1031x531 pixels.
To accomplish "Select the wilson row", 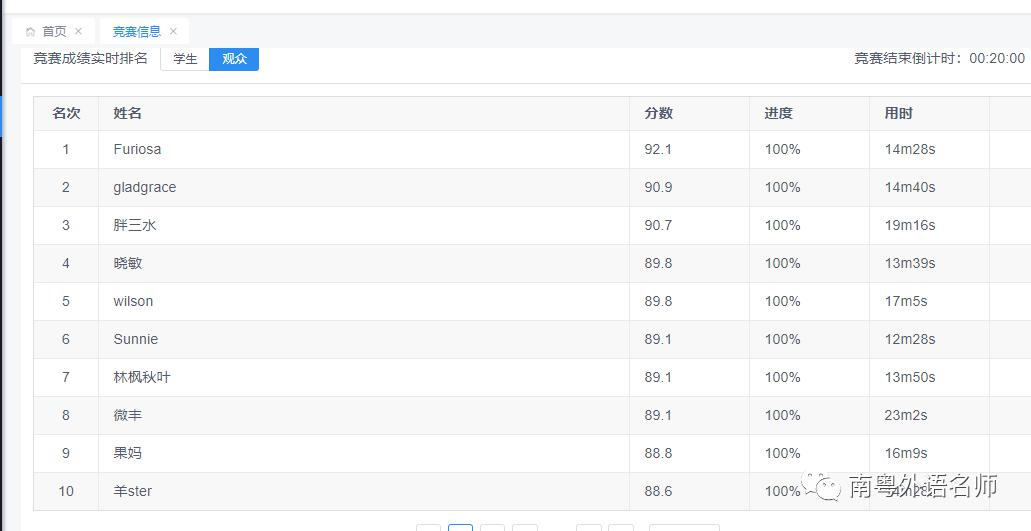I will pos(133,301).
